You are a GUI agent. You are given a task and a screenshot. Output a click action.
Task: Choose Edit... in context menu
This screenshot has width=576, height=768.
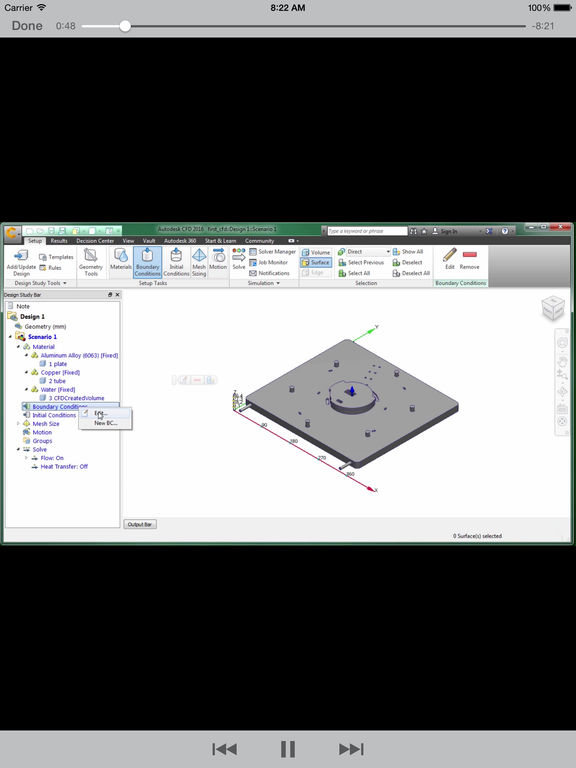(105, 413)
